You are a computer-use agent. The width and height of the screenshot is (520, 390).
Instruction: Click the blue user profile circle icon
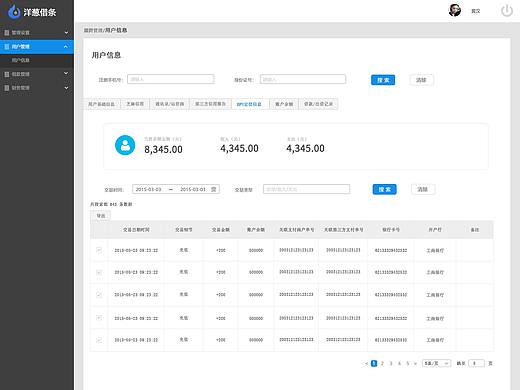coord(125,145)
